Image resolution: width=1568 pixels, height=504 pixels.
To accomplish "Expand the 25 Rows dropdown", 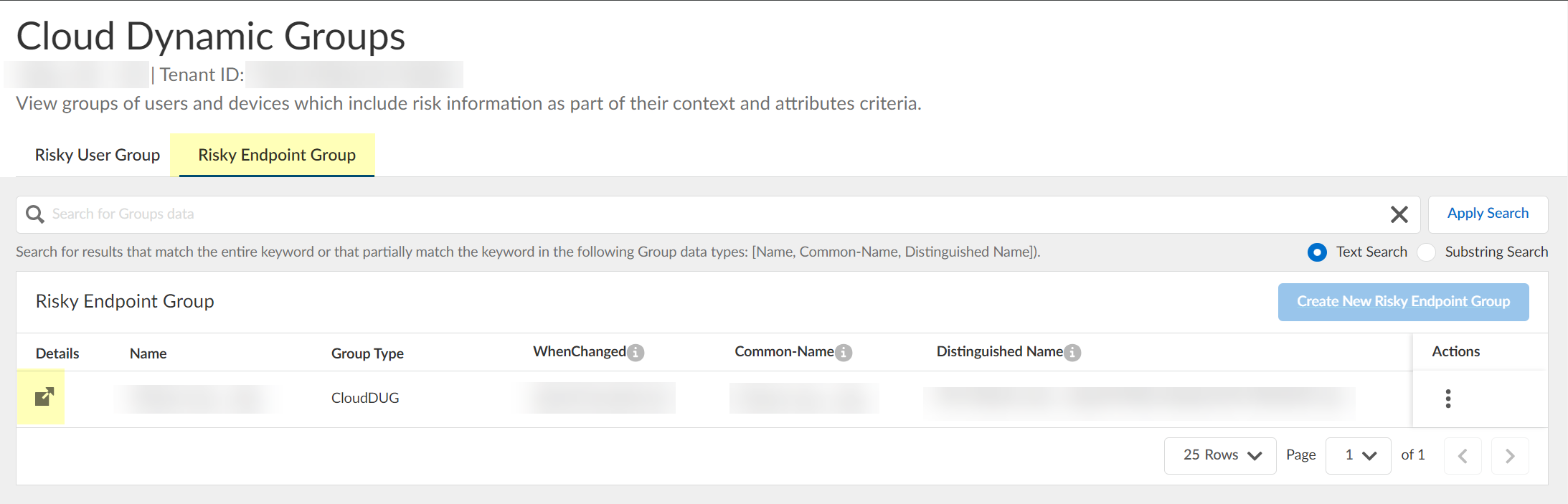I will [1220, 455].
